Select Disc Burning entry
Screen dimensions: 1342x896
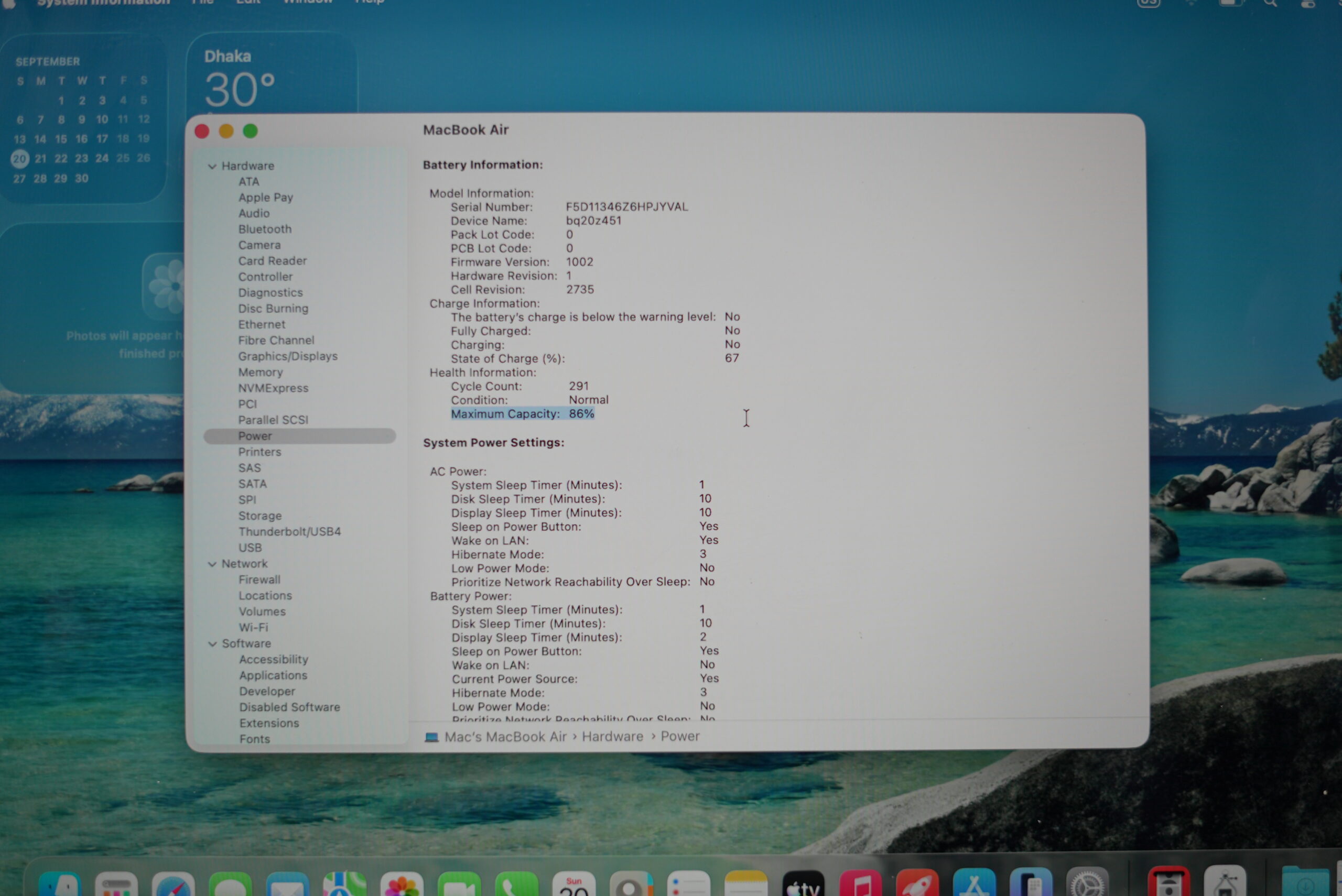[273, 309]
